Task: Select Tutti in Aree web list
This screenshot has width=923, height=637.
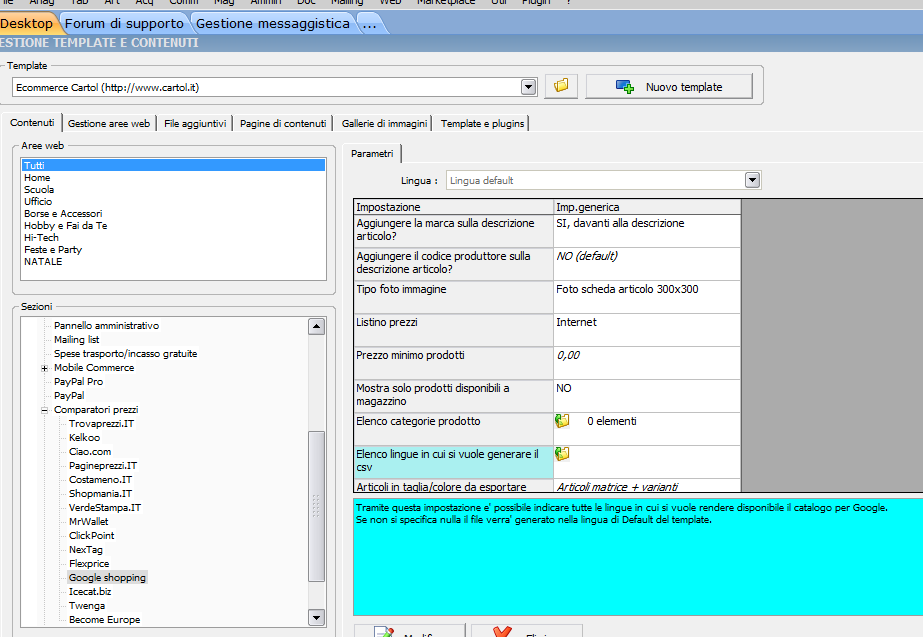Action: 173,165
